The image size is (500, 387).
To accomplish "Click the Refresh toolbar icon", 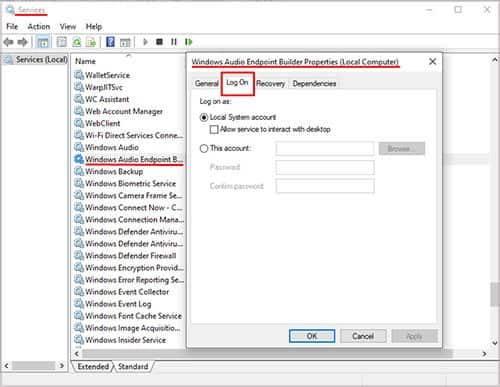I will [77, 42].
